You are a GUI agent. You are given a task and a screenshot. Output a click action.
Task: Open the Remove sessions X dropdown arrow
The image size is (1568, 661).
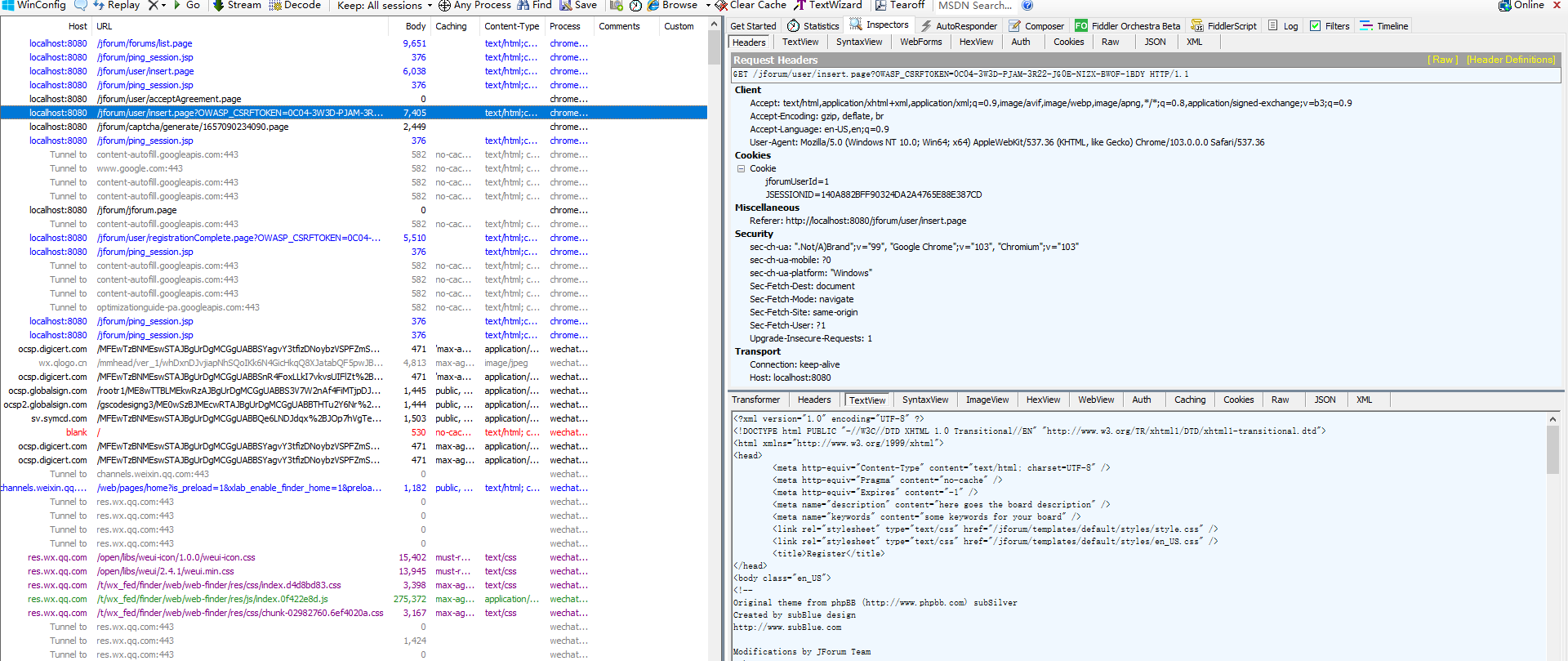tap(163, 6)
